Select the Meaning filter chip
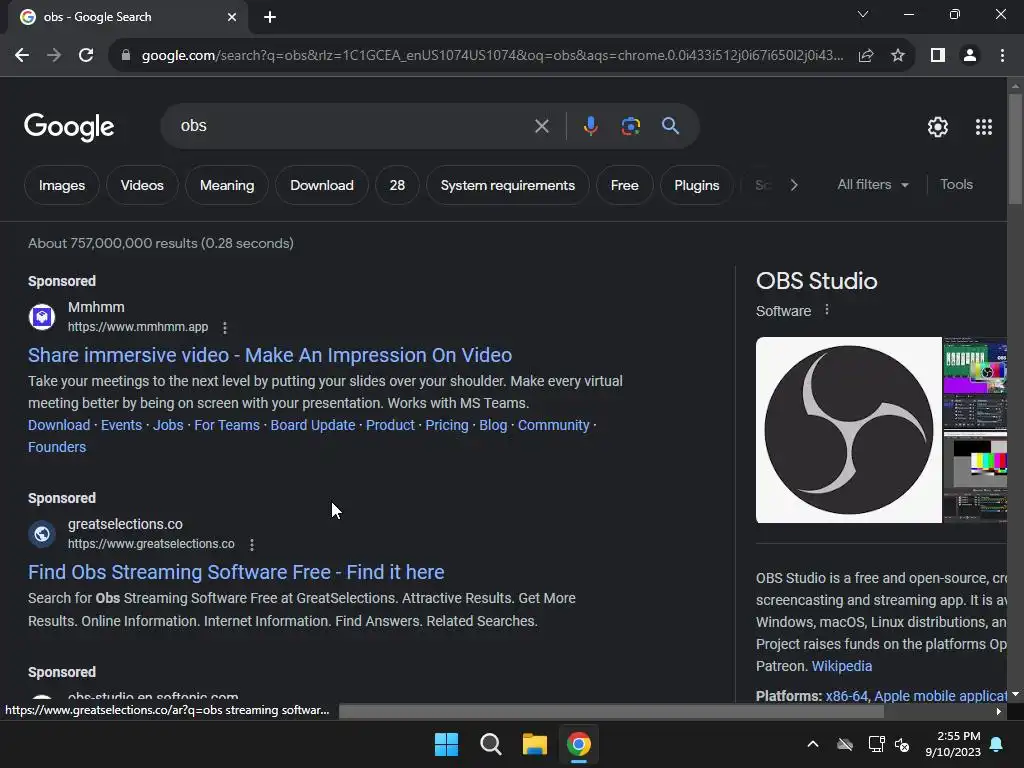Screen dimensions: 1024x768 tap(227, 185)
